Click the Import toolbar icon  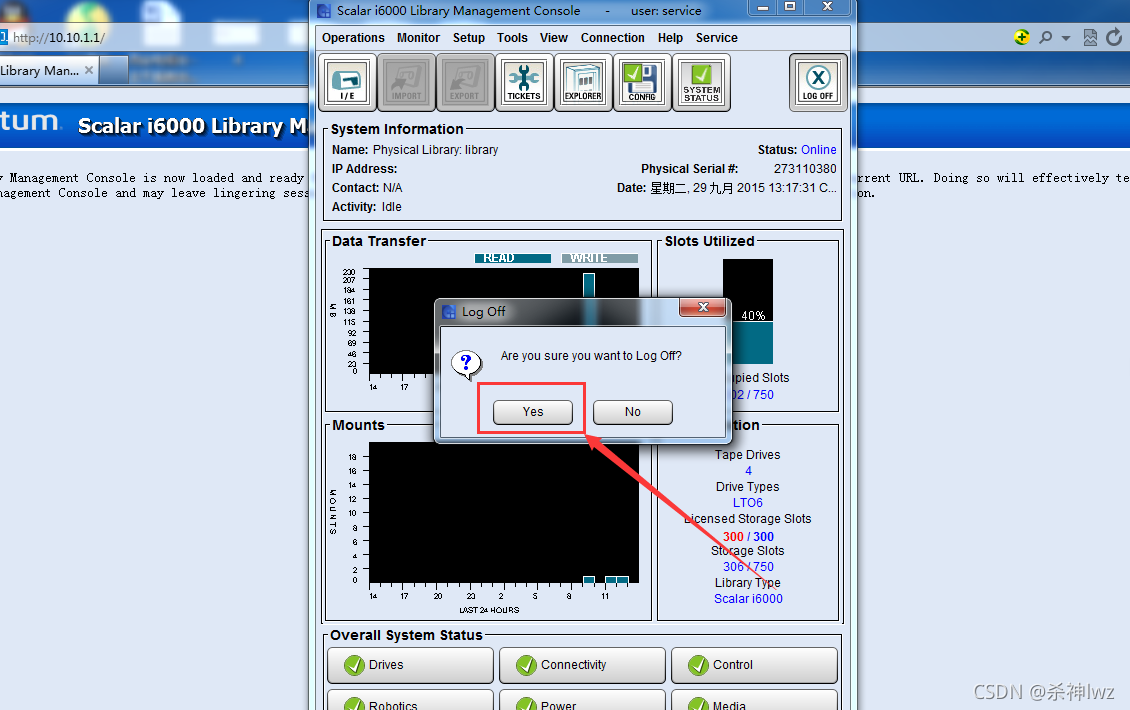(406, 83)
